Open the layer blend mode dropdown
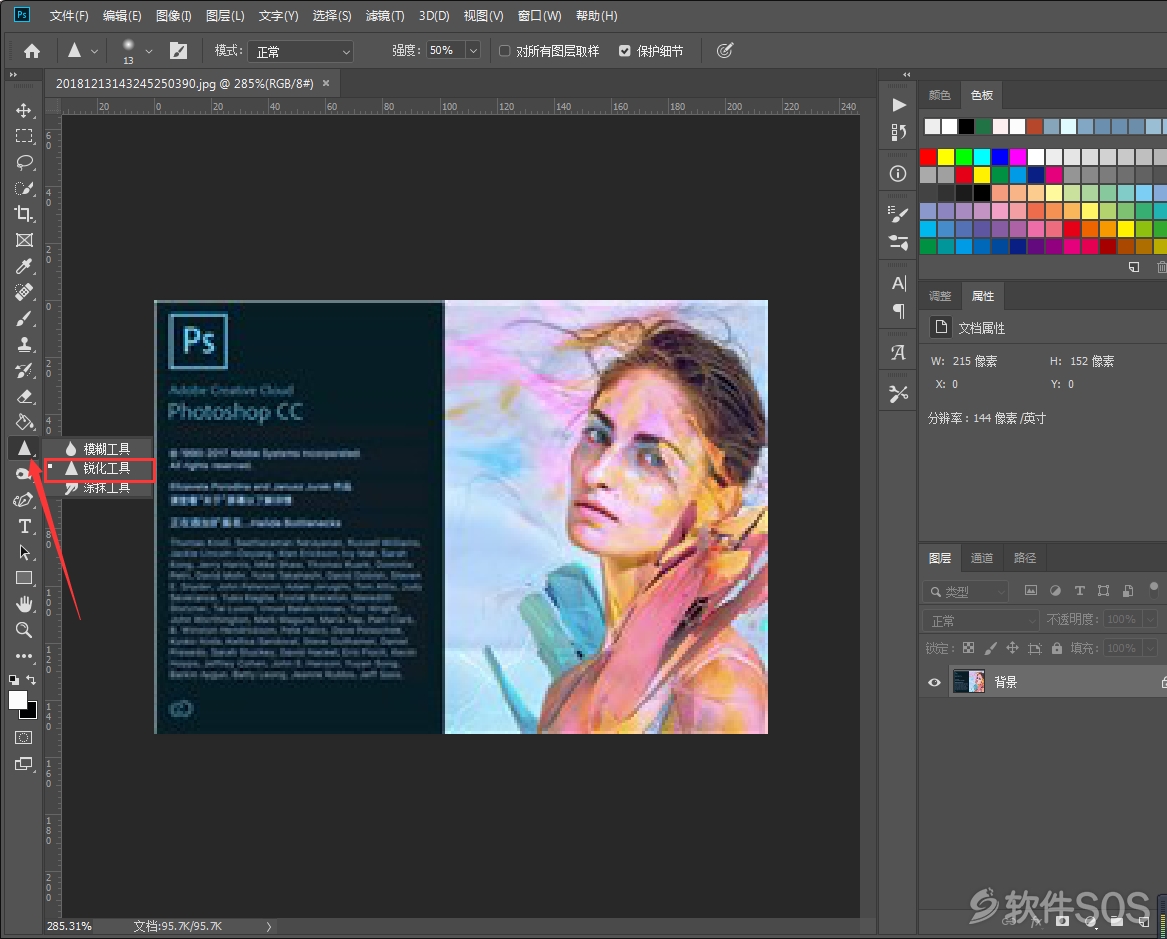Viewport: 1167px width, 939px height. [x=981, y=621]
